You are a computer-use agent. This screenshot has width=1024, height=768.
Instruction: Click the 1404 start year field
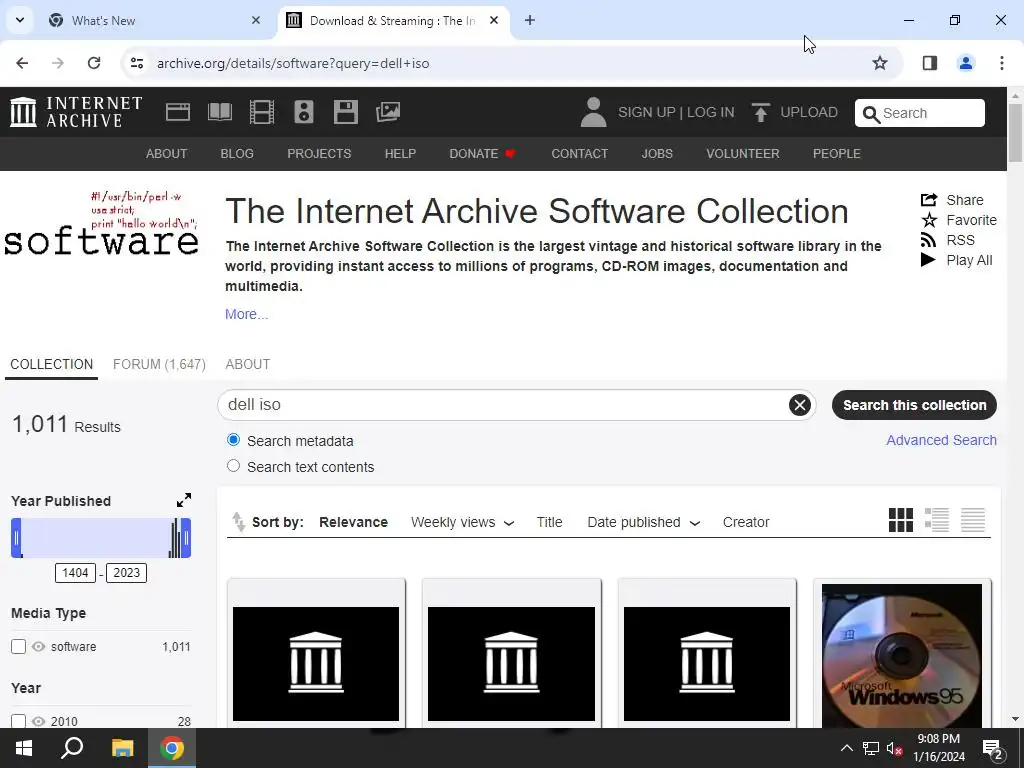pos(75,573)
